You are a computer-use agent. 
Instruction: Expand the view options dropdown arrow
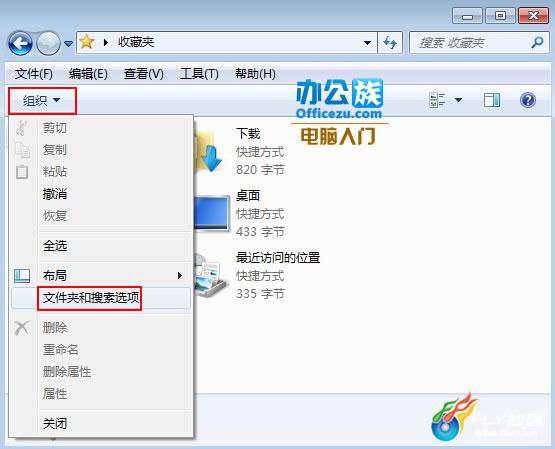click(x=458, y=100)
